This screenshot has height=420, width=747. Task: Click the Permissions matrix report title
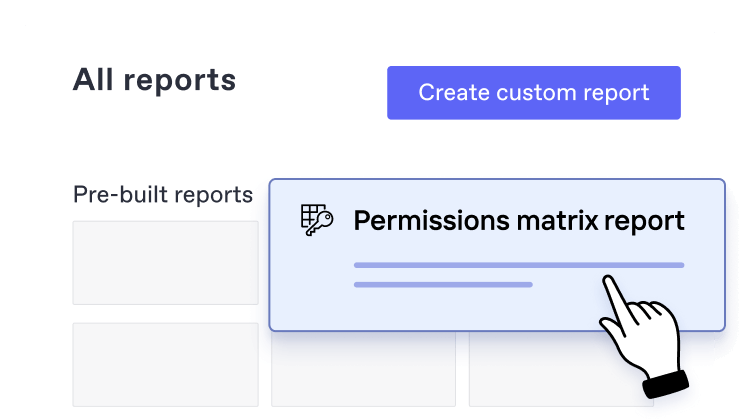coord(519,221)
